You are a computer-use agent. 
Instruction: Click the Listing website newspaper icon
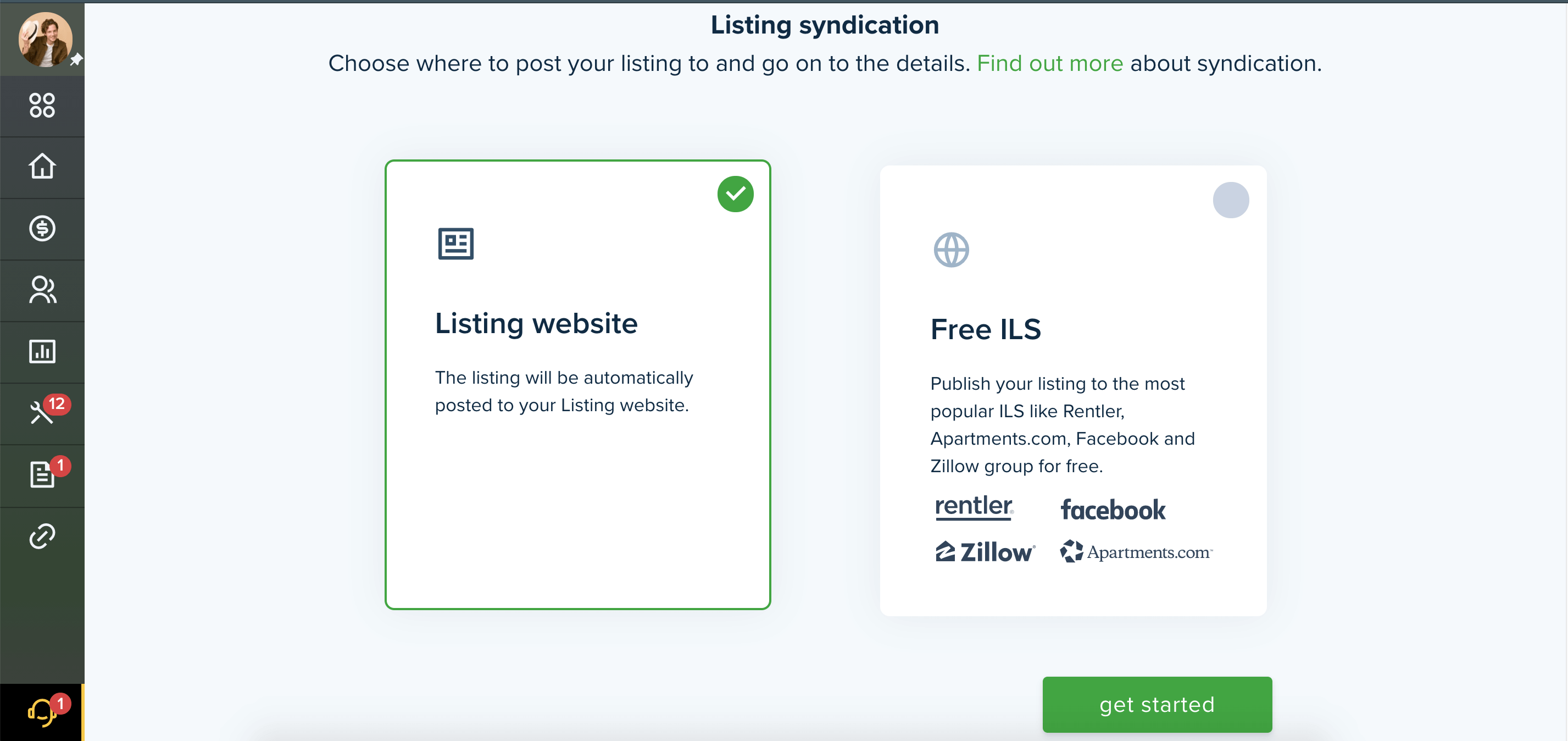coord(455,244)
